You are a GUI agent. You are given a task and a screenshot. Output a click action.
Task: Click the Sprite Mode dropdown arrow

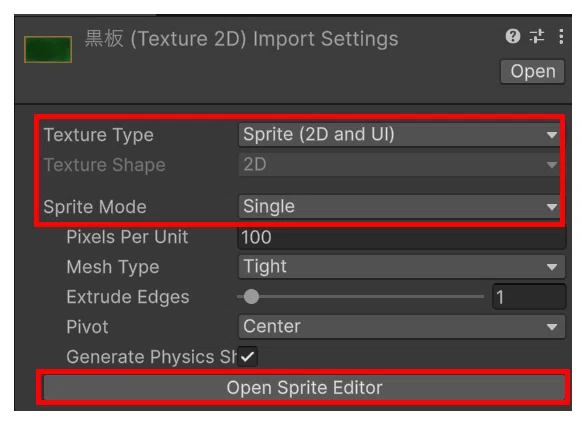[x=552, y=207]
